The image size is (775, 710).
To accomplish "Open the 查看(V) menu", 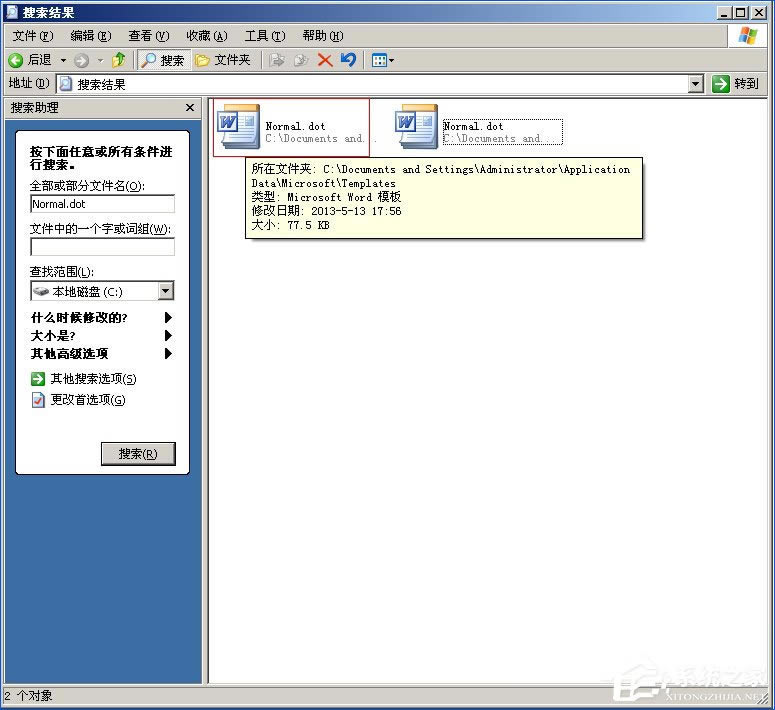I will (149, 36).
